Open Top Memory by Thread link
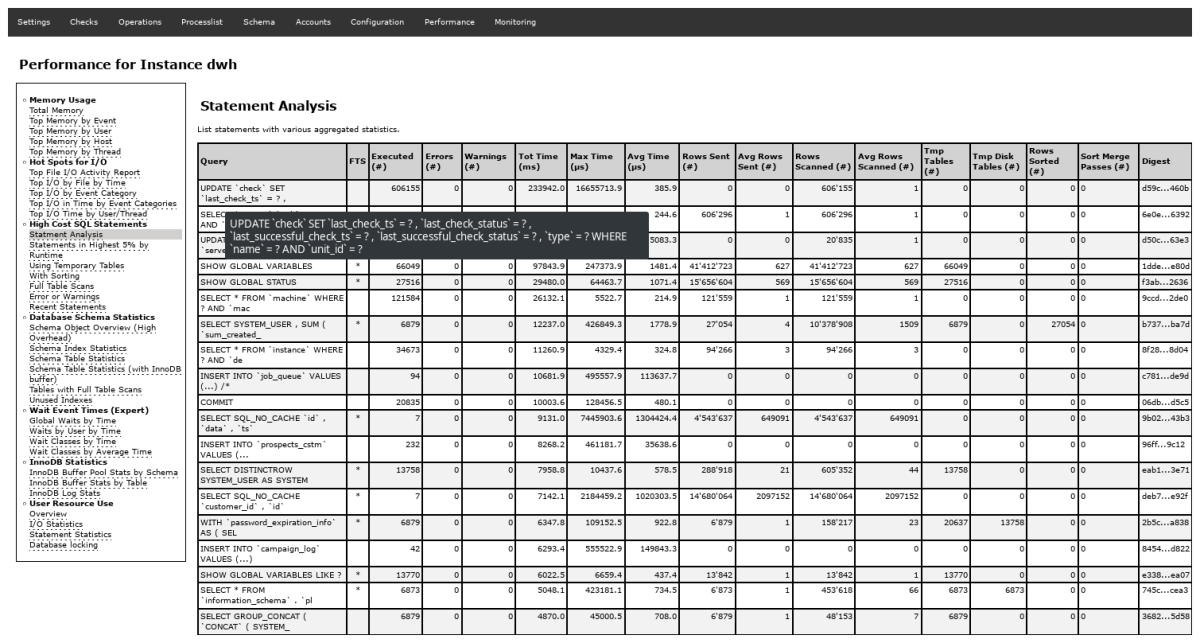 74,151
